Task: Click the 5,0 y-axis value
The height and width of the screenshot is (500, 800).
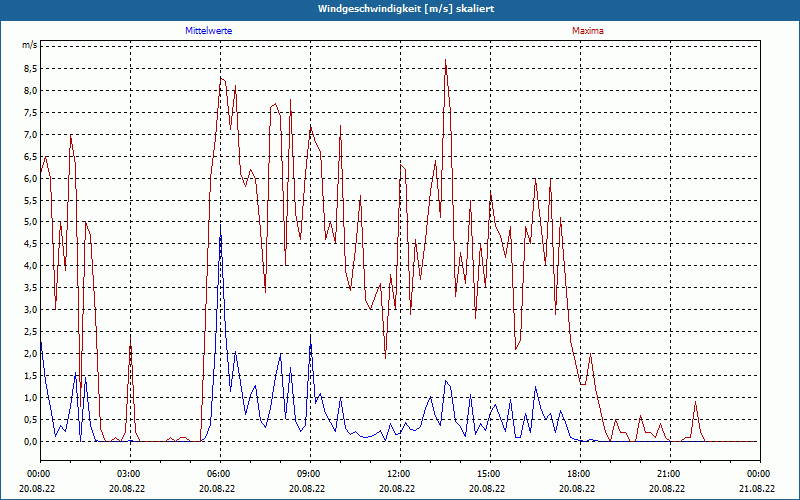Action: click(29, 222)
